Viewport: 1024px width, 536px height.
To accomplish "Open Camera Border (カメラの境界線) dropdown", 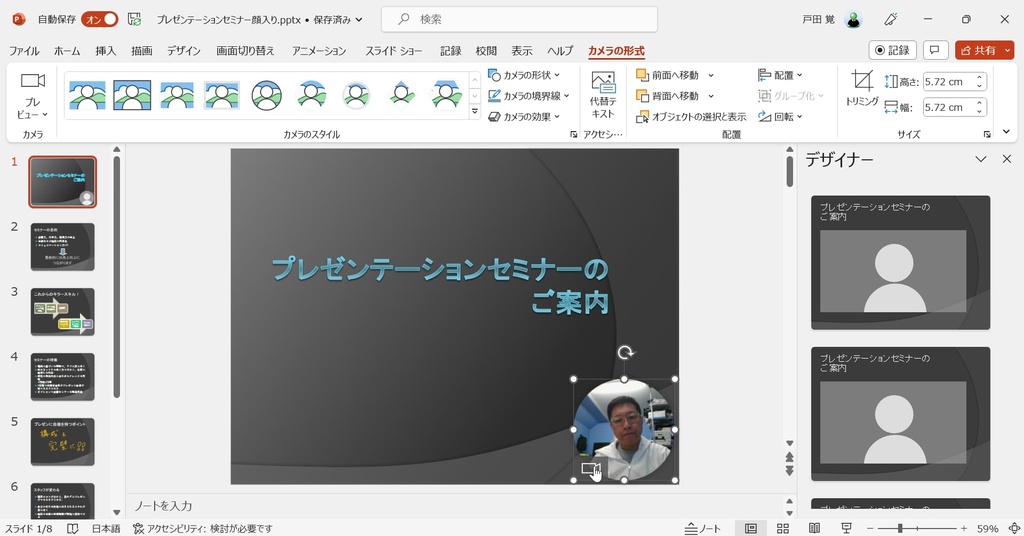I will 529,96.
